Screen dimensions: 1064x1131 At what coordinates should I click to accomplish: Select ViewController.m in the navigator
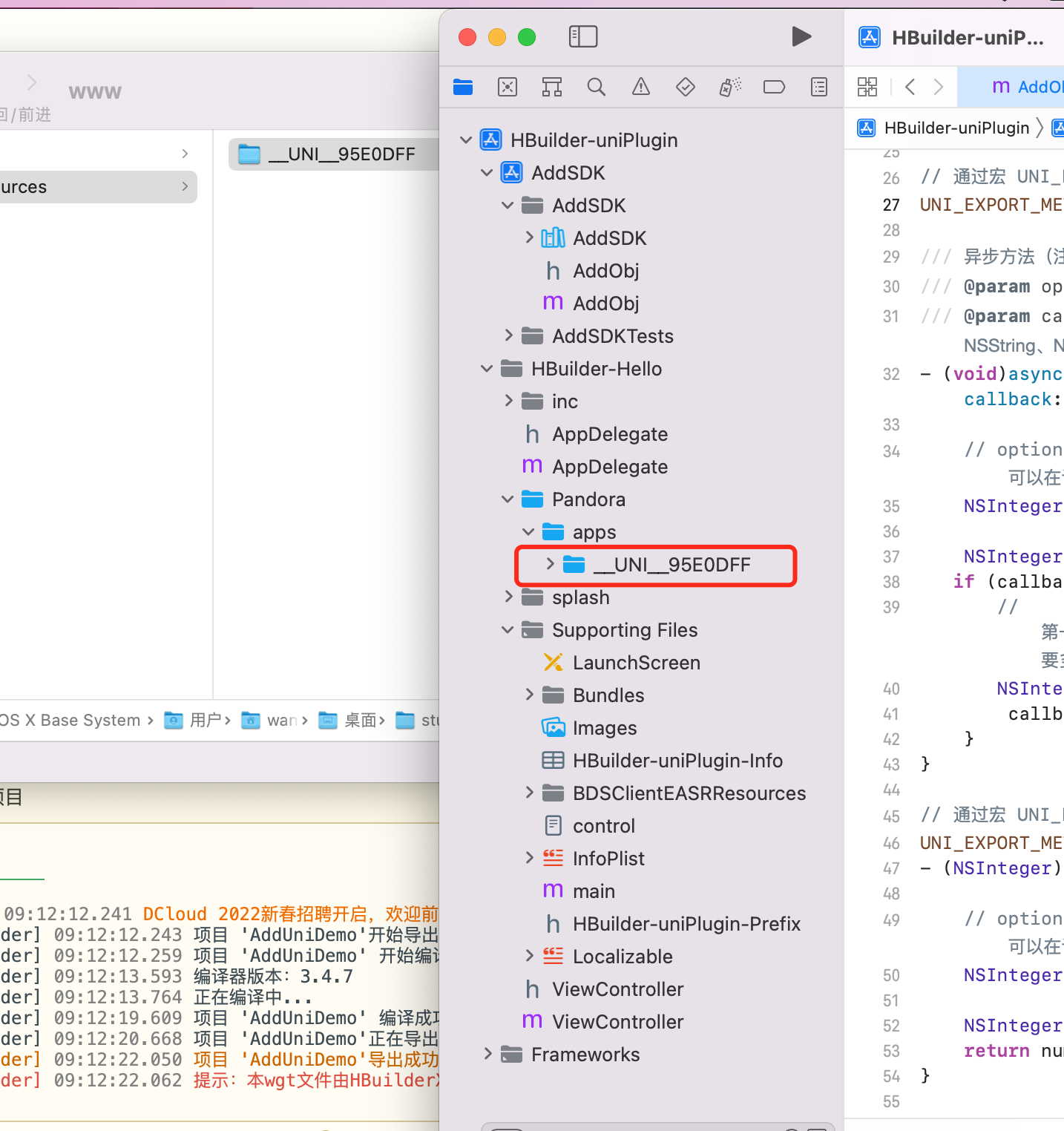coord(617,1021)
